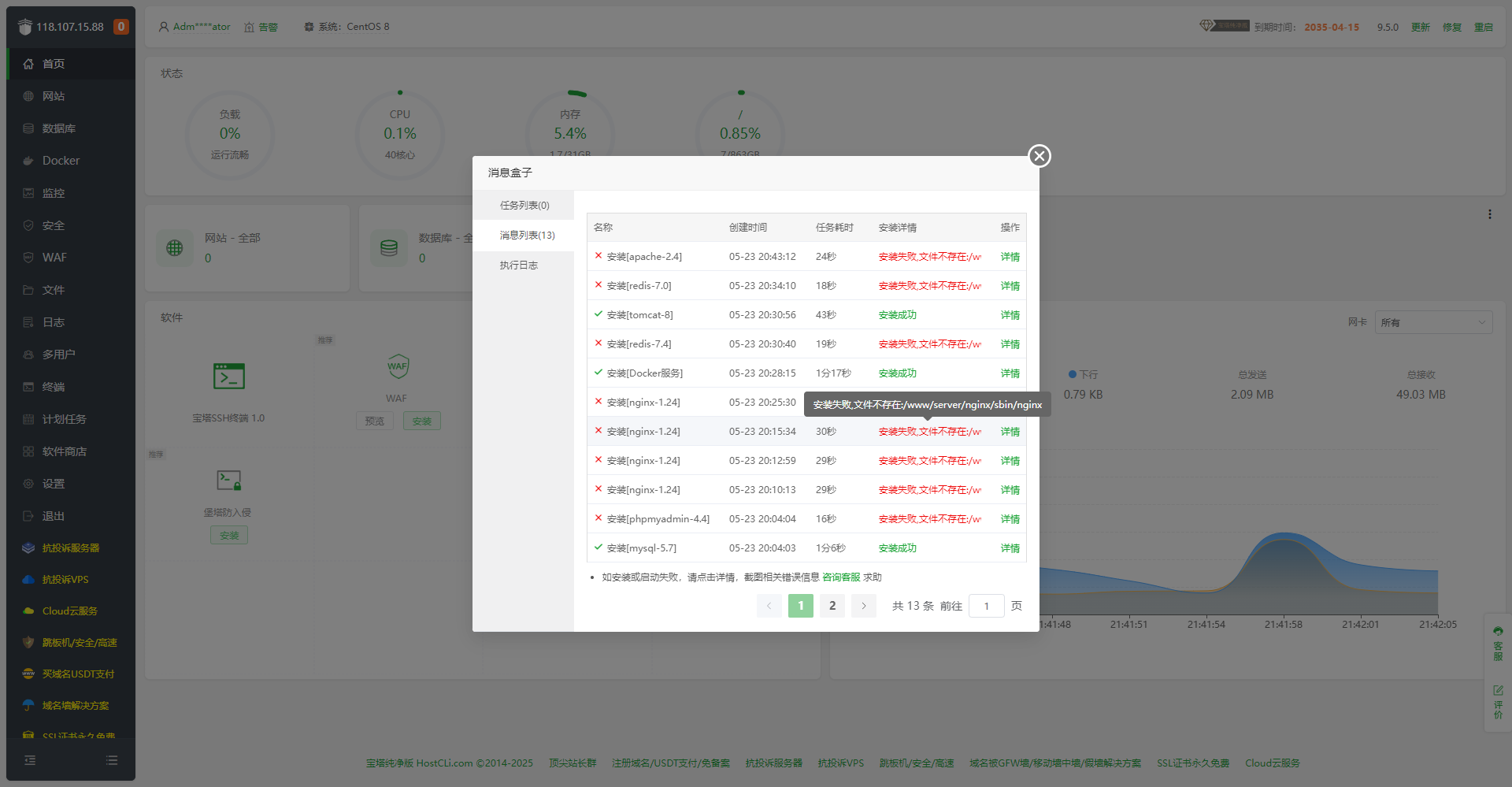Open Cloud云服务 sidebar link

pos(71,611)
